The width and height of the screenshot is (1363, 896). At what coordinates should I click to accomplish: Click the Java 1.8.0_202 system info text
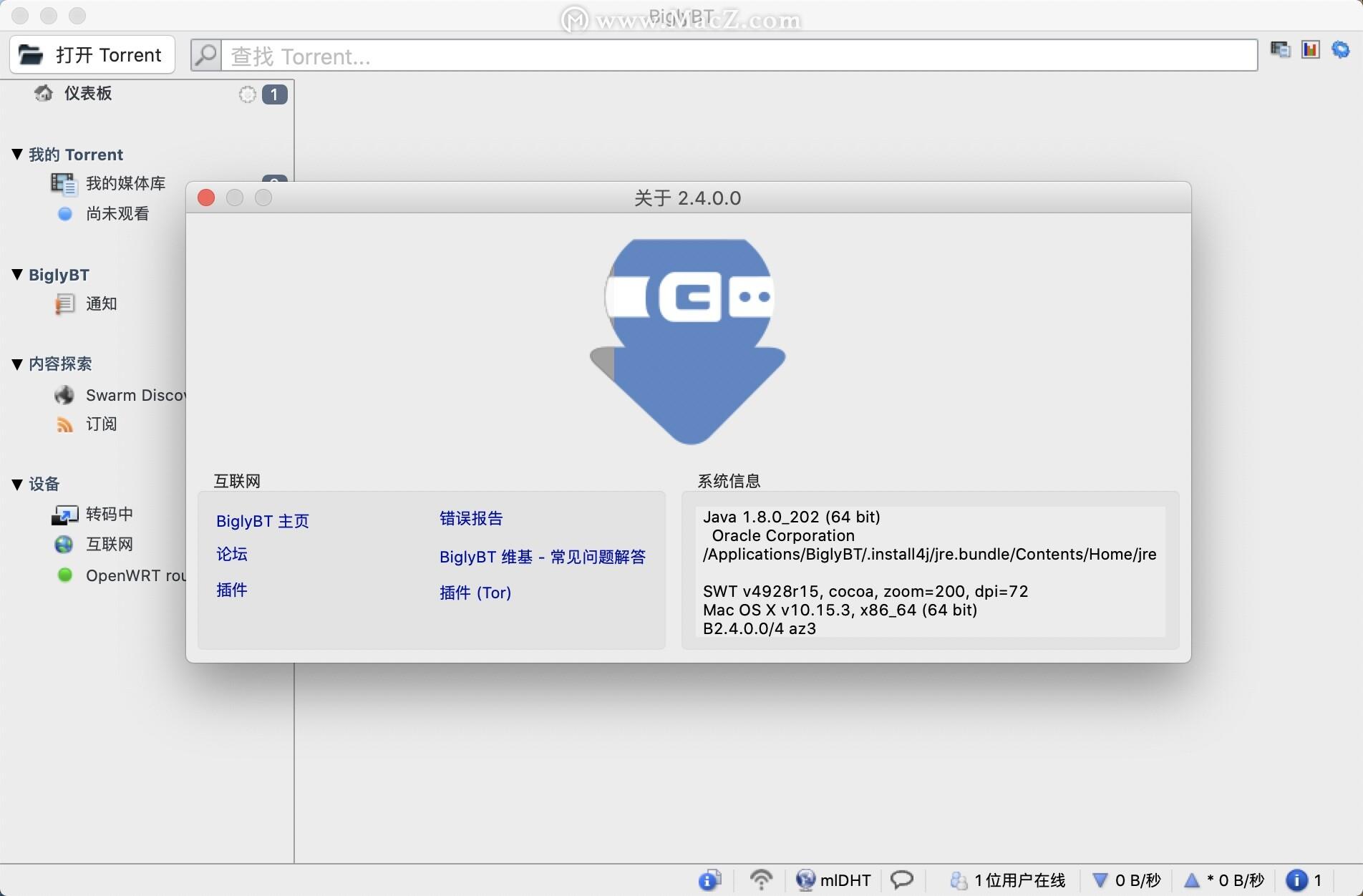click(x=792, y=517)
